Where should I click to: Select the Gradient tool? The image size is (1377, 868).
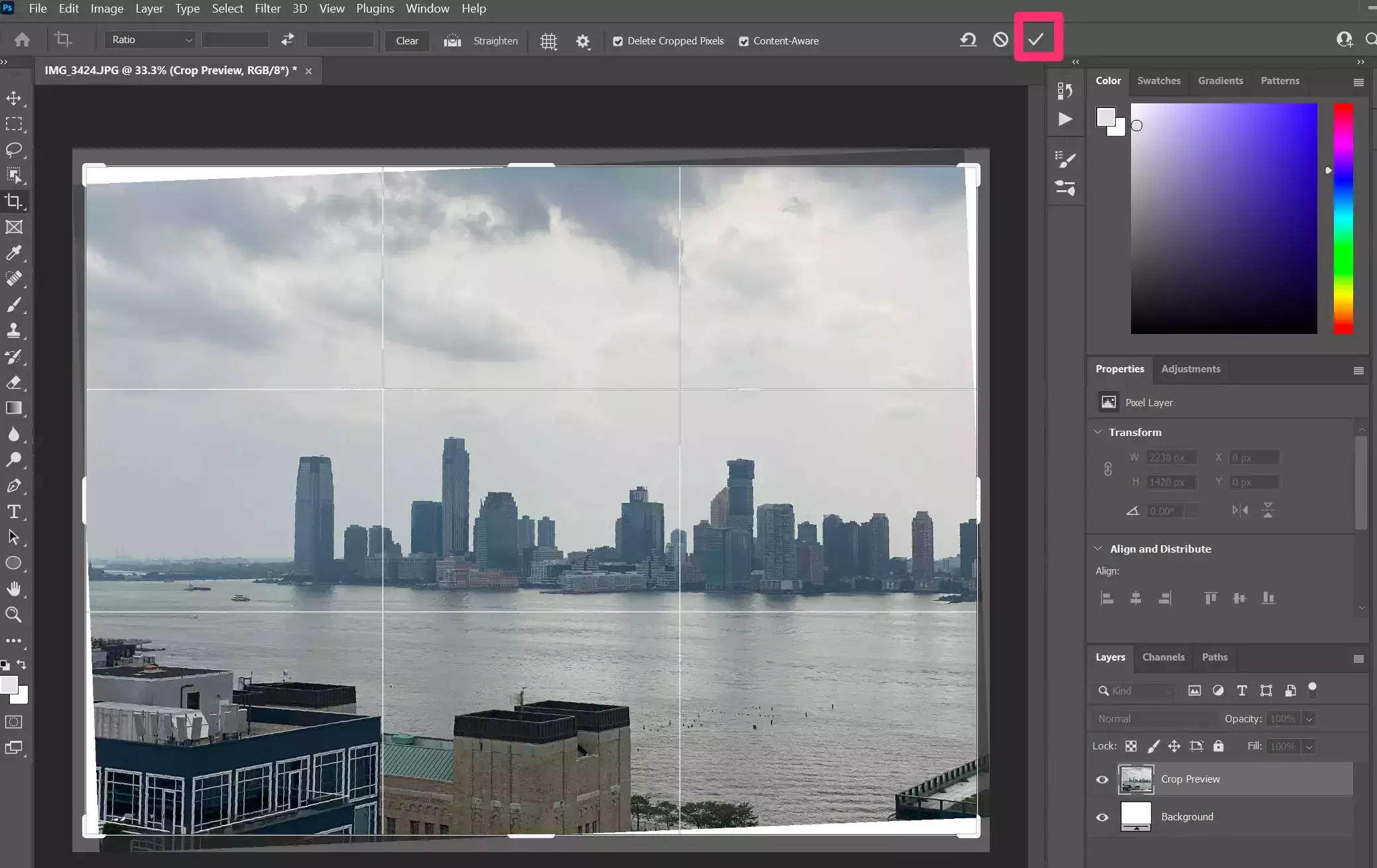coord(13,408)
